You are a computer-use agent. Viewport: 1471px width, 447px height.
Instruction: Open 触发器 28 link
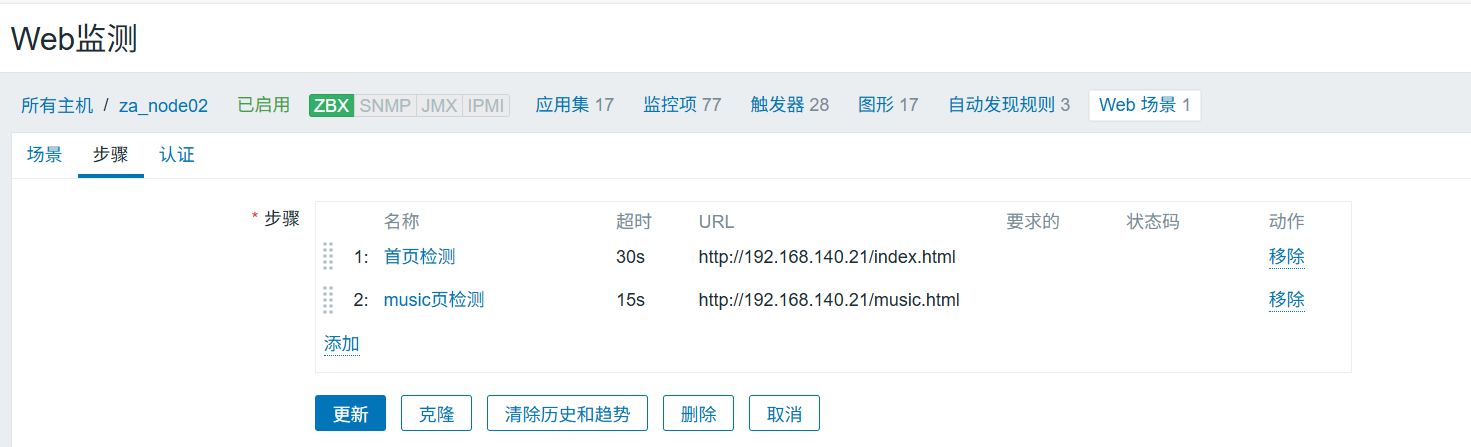[790, 105]
